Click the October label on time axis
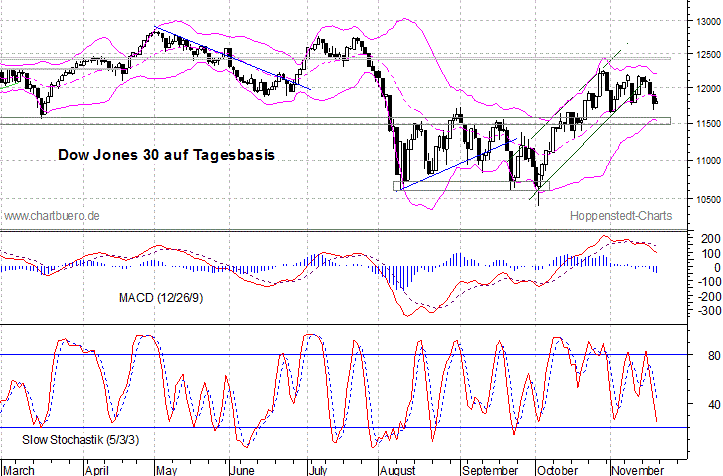The height and width of the screenshot is (476, 723). click(557, 470)
